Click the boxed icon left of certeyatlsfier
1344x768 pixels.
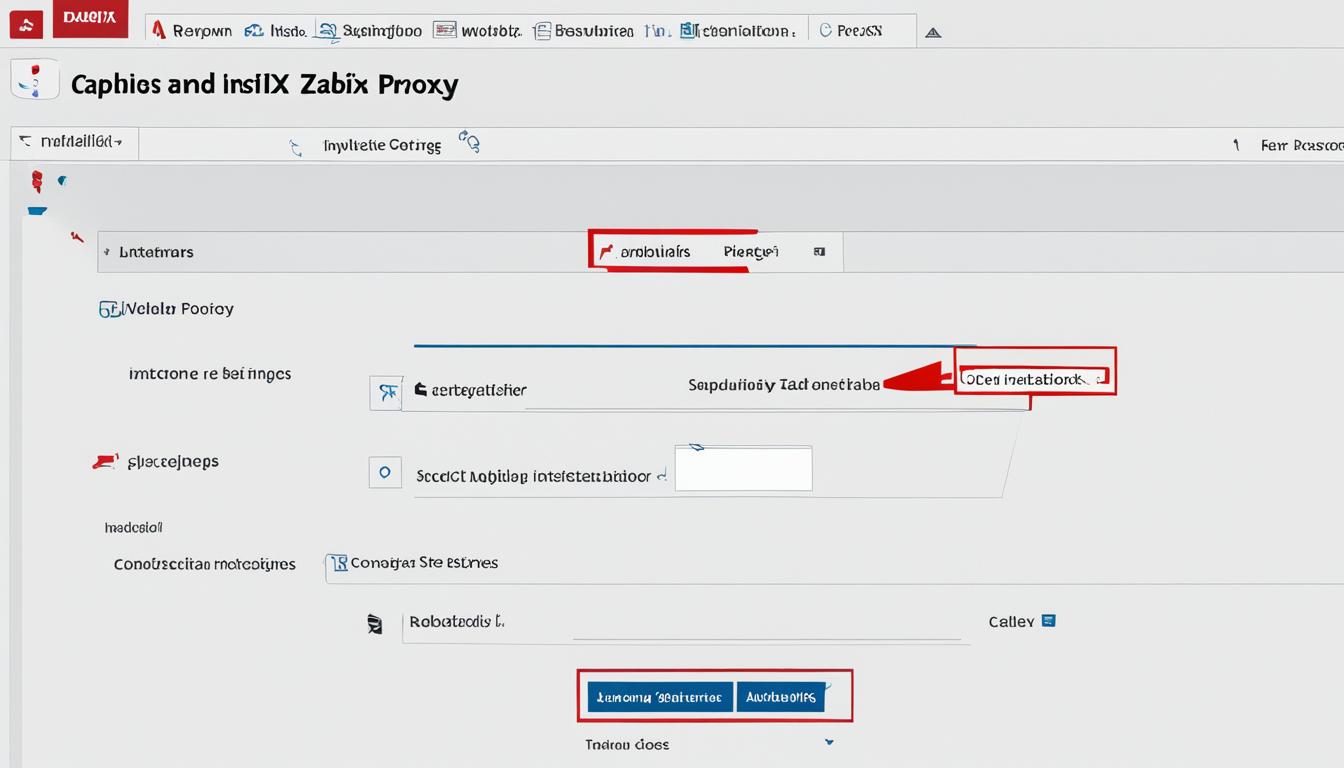click(385, 393)
